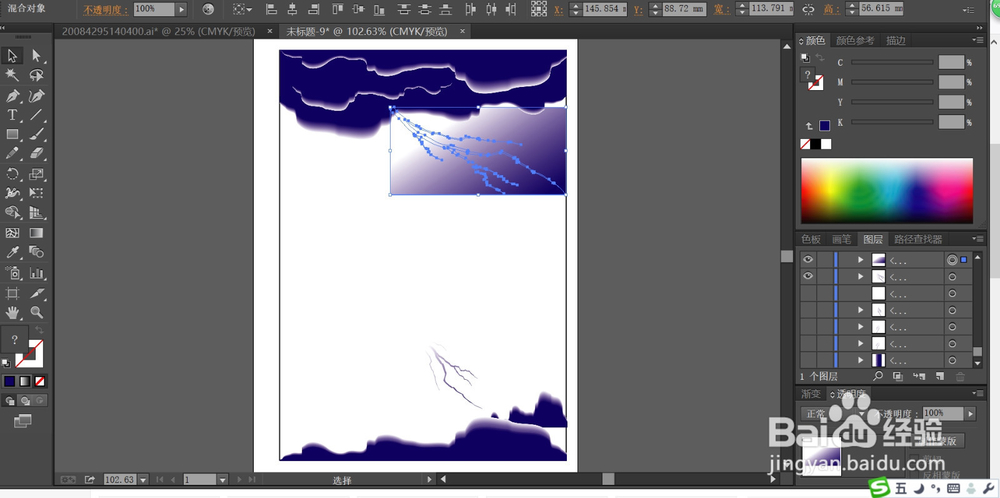Select the Symbol Sprayer tool

[x=12, y=273]
